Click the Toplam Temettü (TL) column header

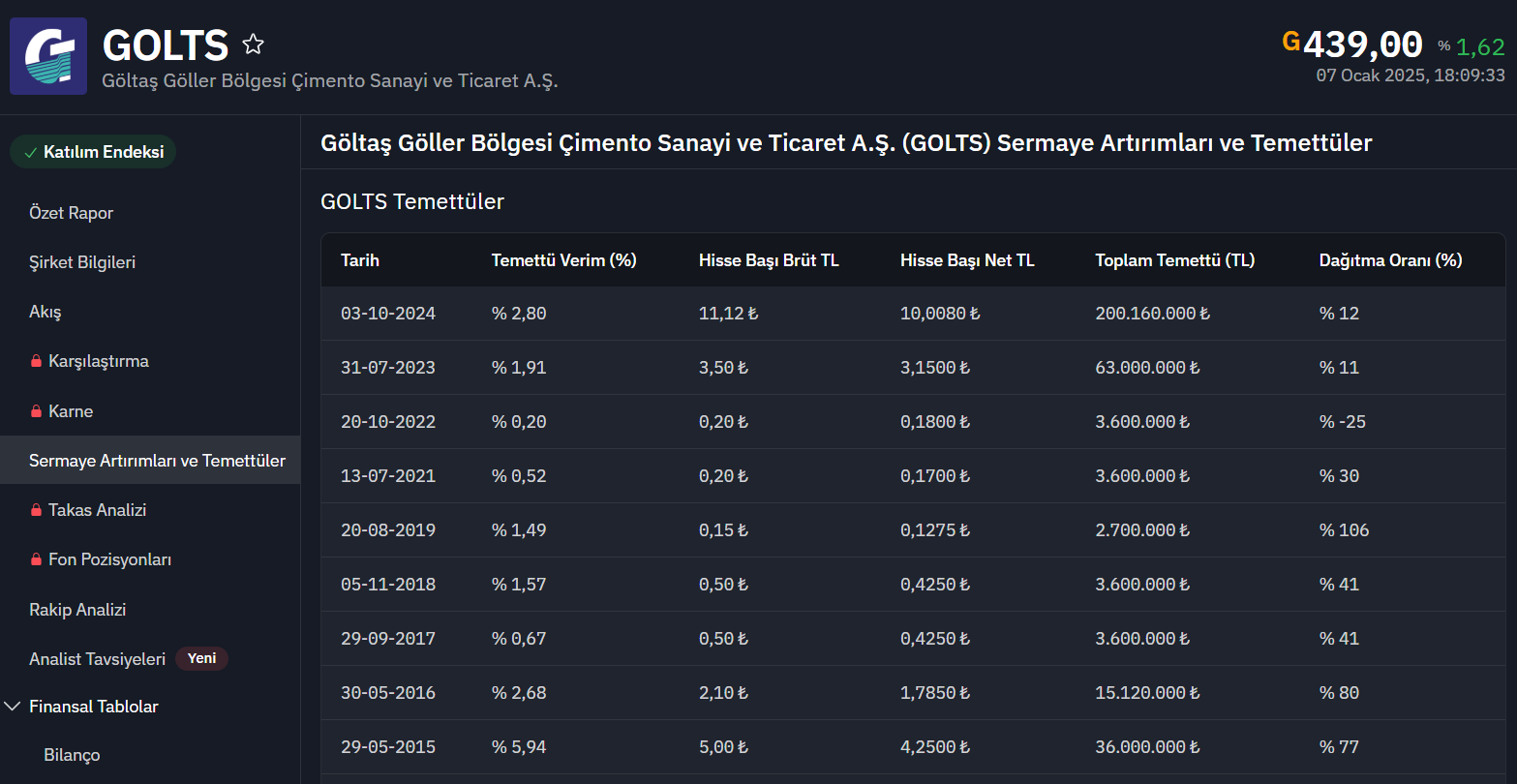(1175, 260)
